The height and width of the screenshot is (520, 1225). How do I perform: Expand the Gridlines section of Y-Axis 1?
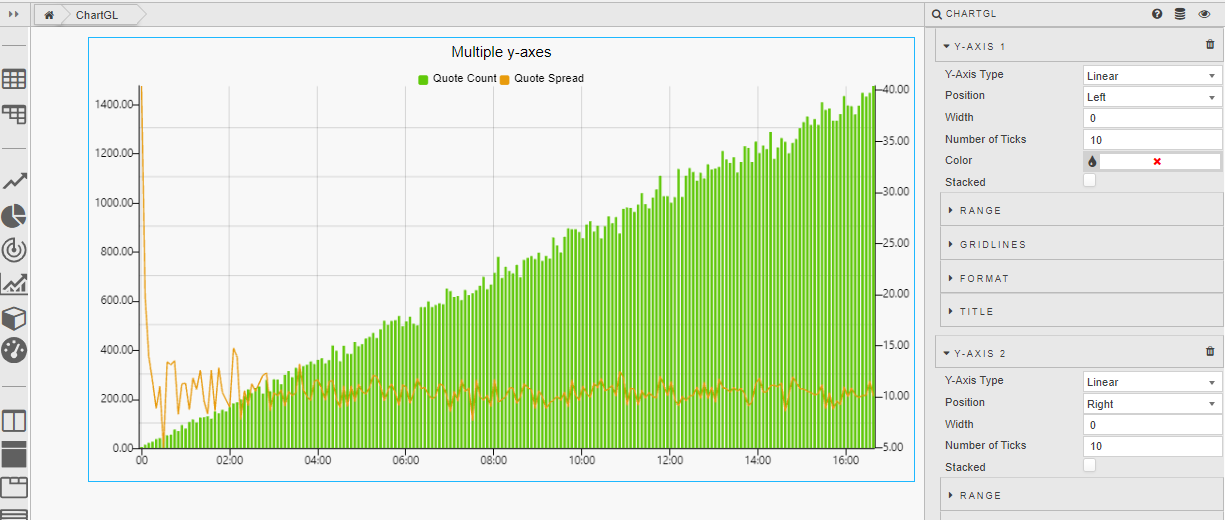pyautogui.click(x=992, y=245)
